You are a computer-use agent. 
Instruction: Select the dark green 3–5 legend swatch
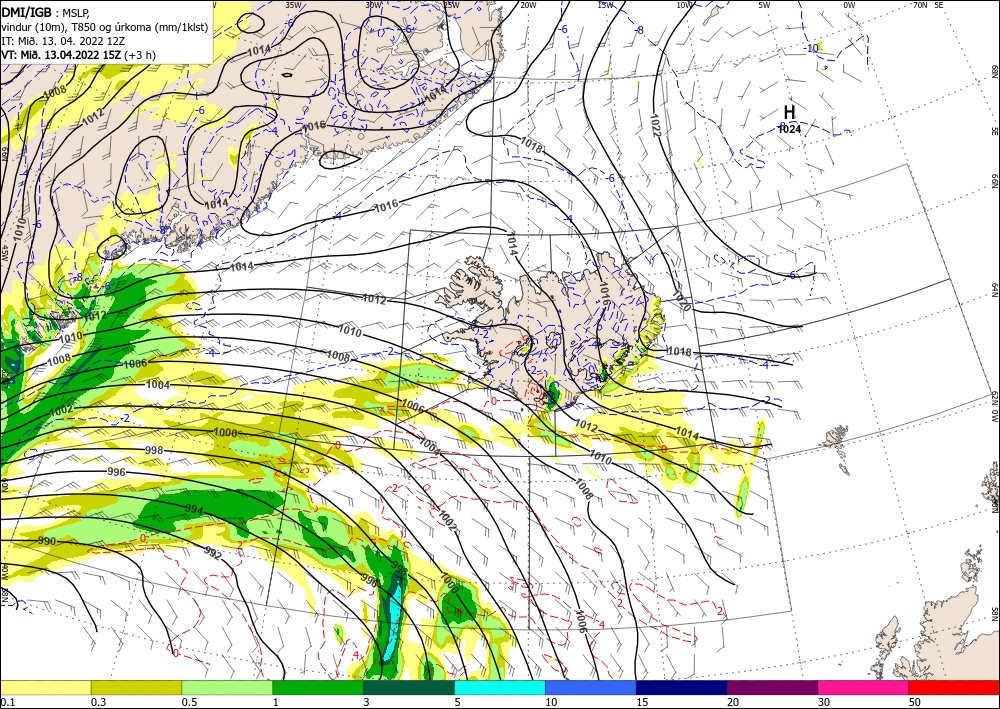click(409, 687)
